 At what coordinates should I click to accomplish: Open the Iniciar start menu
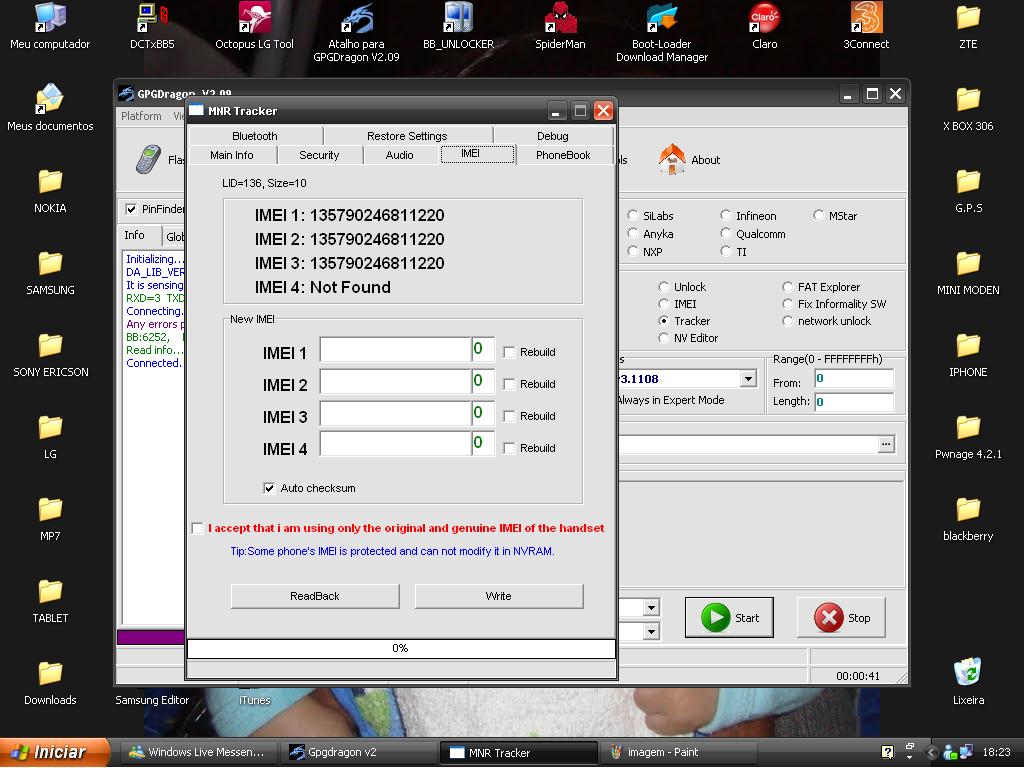click(x=55, y=752)
